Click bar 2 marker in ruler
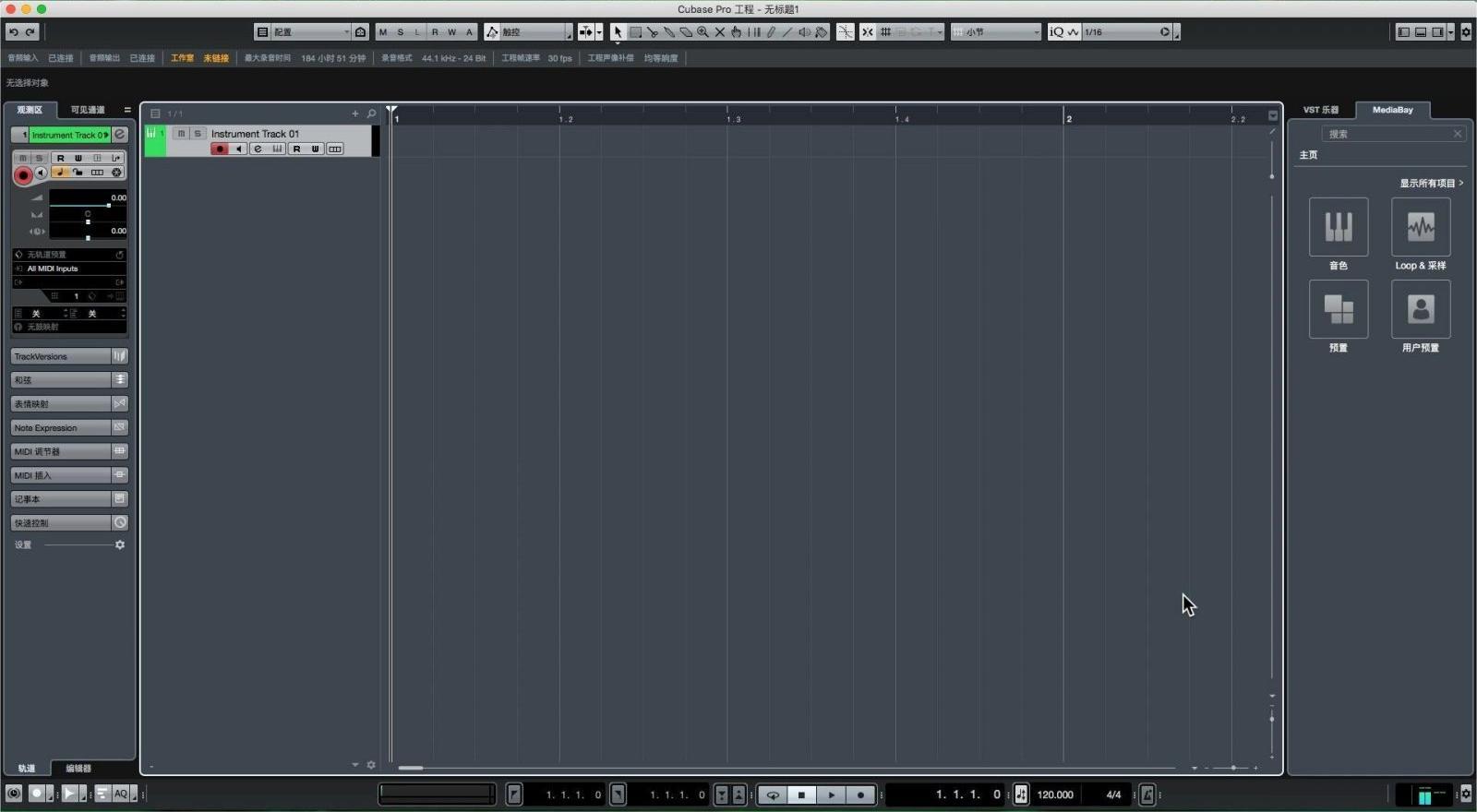This screenshot has width=1477, height=812. tap(1068, 119)
